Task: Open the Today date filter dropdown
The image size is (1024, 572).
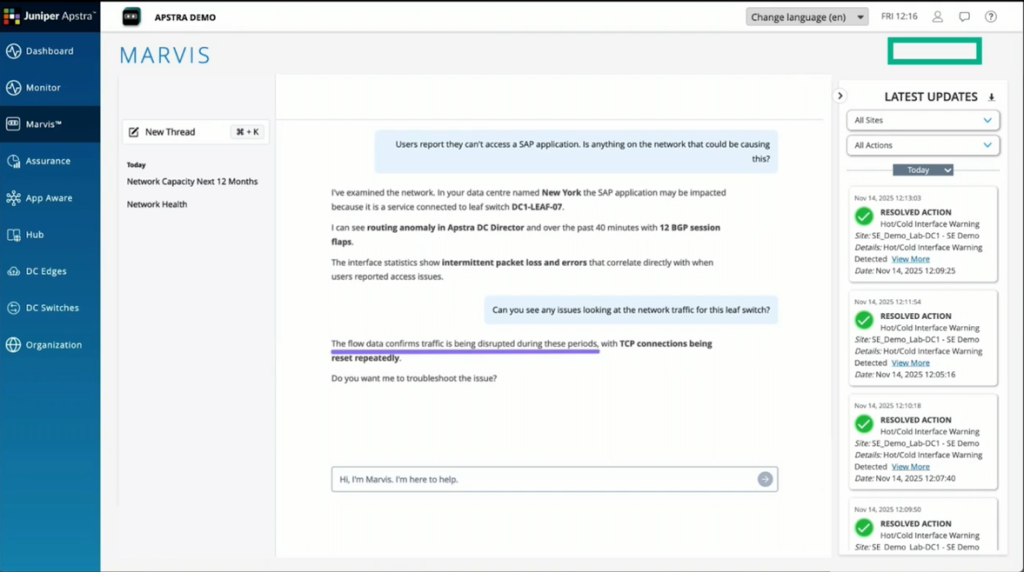Action: 922,170
